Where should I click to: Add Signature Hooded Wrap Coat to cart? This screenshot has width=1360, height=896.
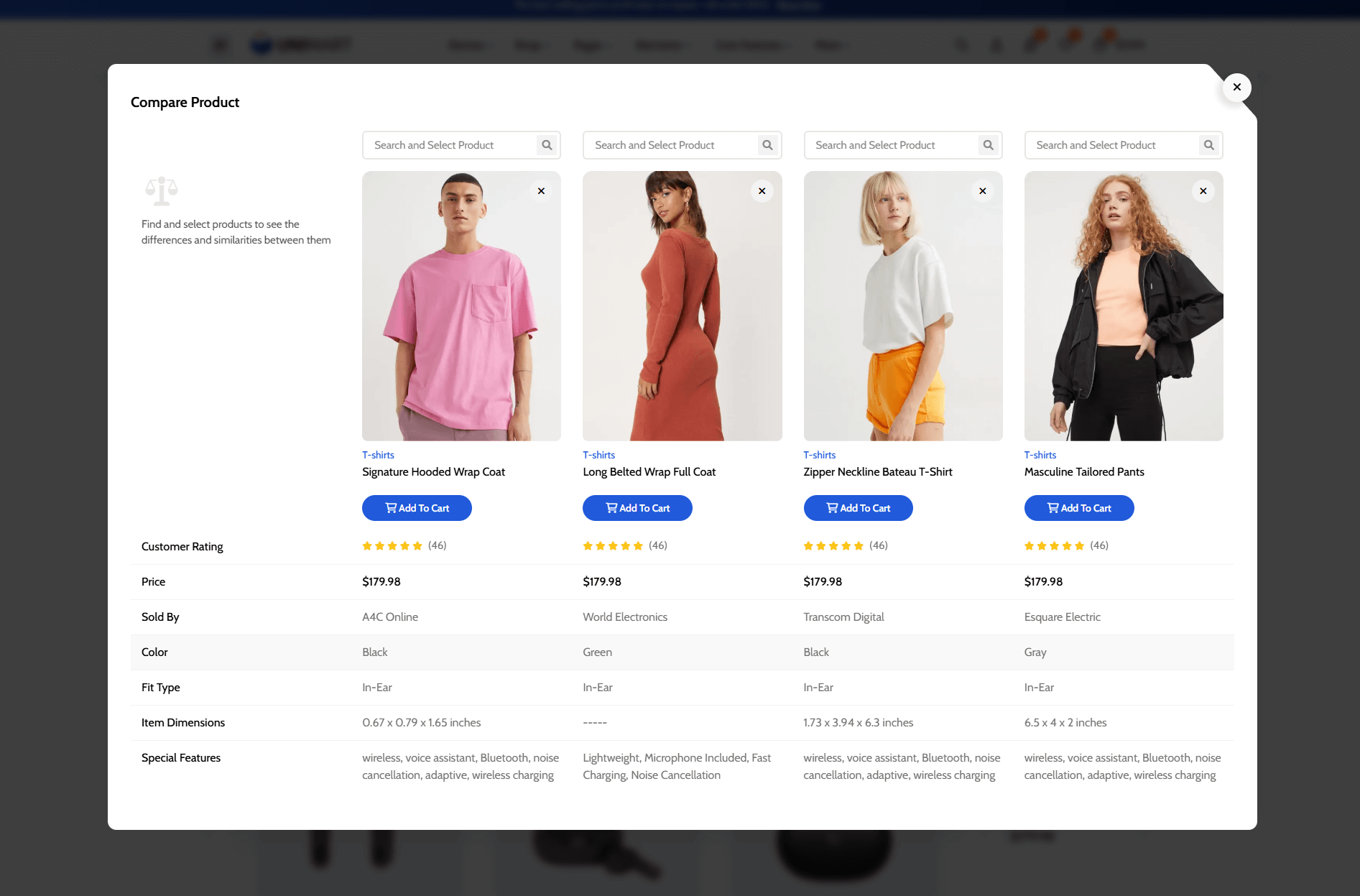point(417,508)
